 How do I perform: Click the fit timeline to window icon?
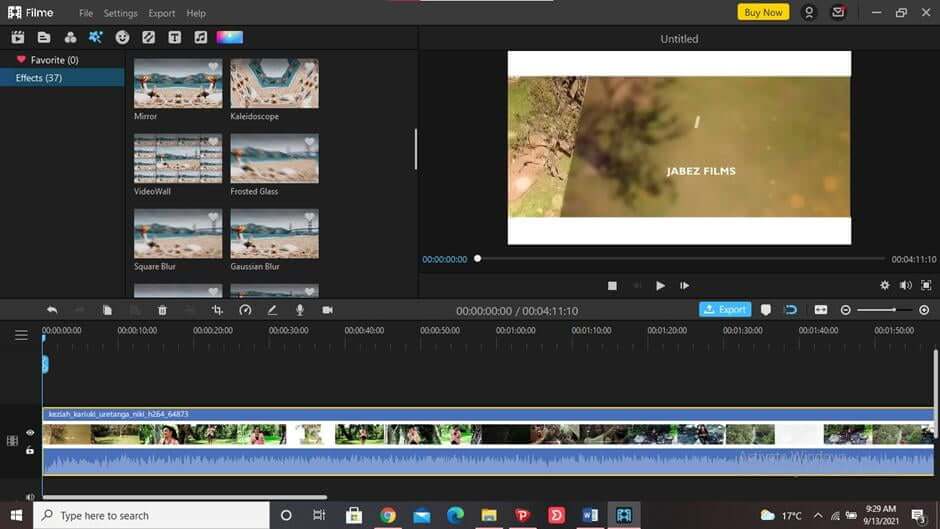click(x=821, y=309)
